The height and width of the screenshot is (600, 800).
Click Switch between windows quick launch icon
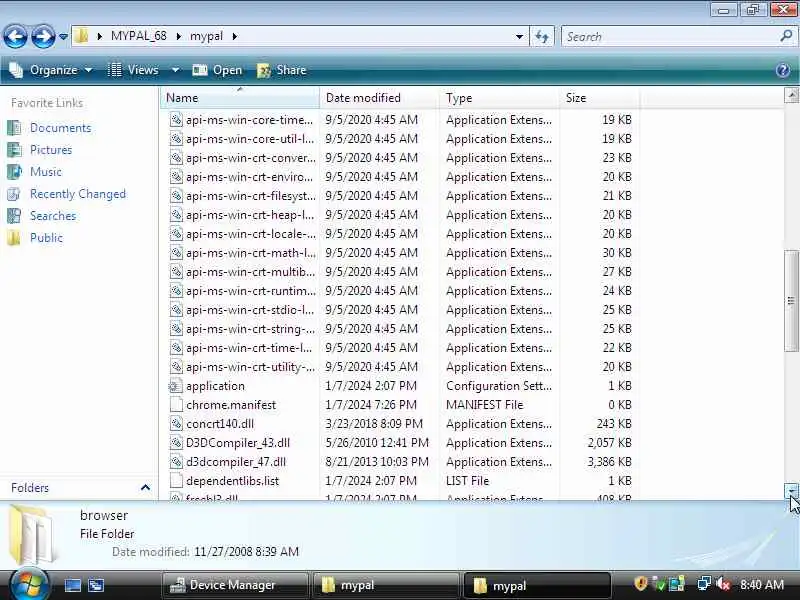coord(96,585)
